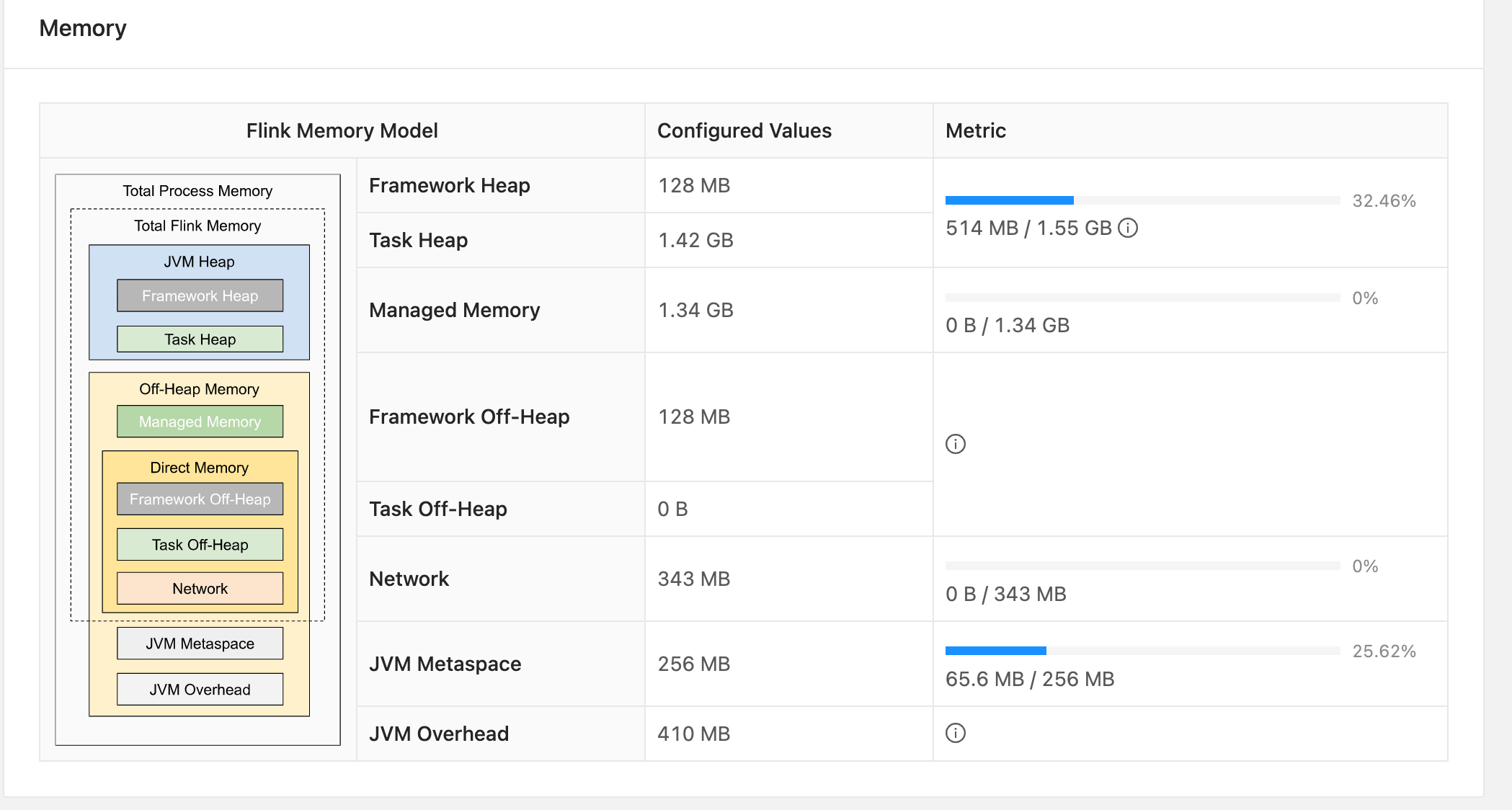This screenshot has width=1512, height=810.
Task: Click the Network usage progress bar
Action: pyautogui.click(x=1142, y=566)
